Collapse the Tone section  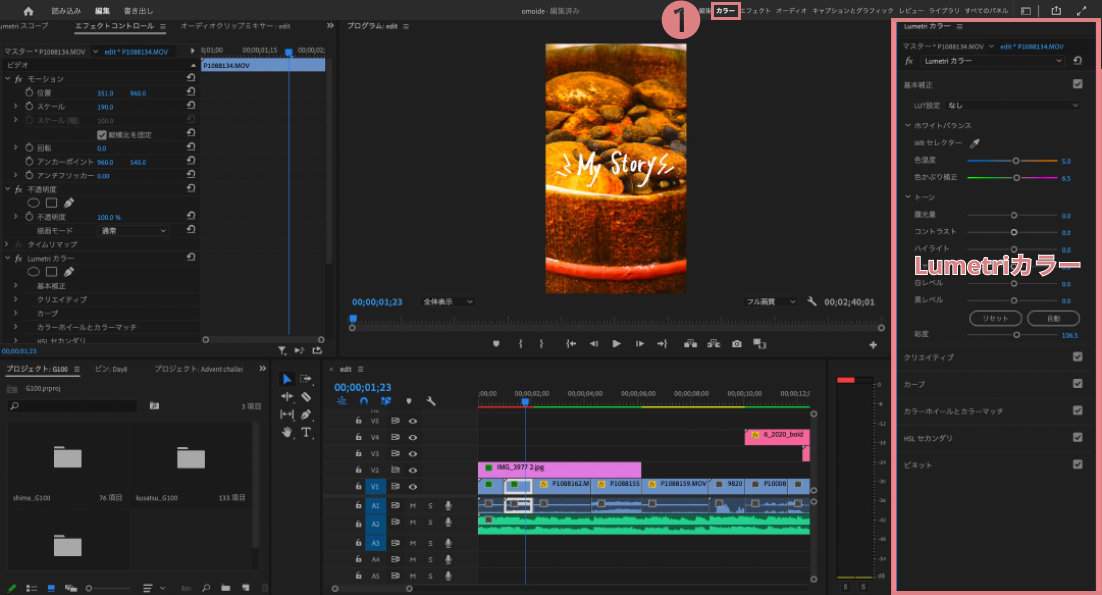pyautogui.click(x=907, y=197)
